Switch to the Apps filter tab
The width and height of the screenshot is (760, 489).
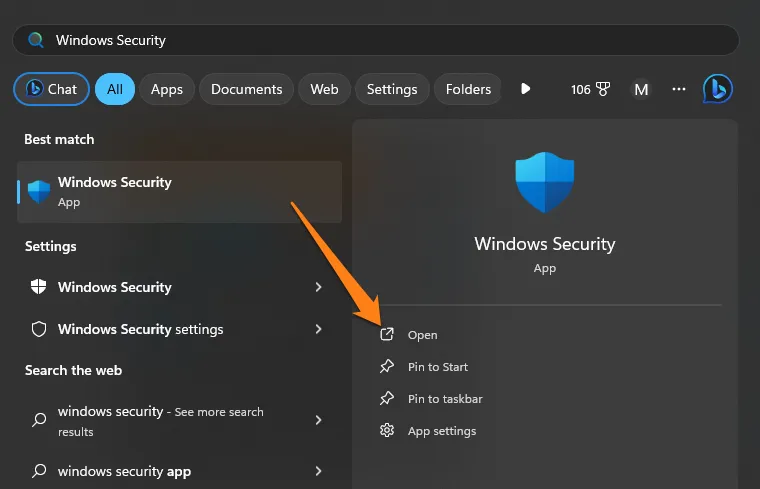(167, 89)
